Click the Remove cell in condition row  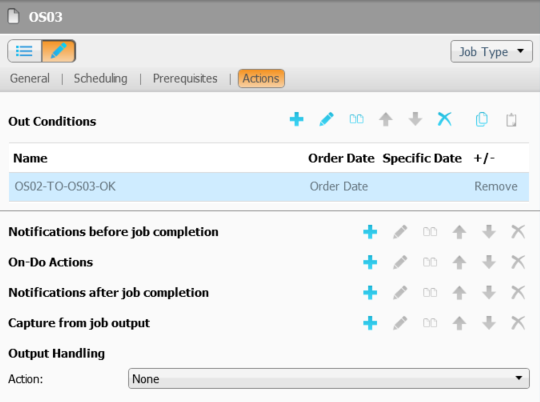(496, 186)
